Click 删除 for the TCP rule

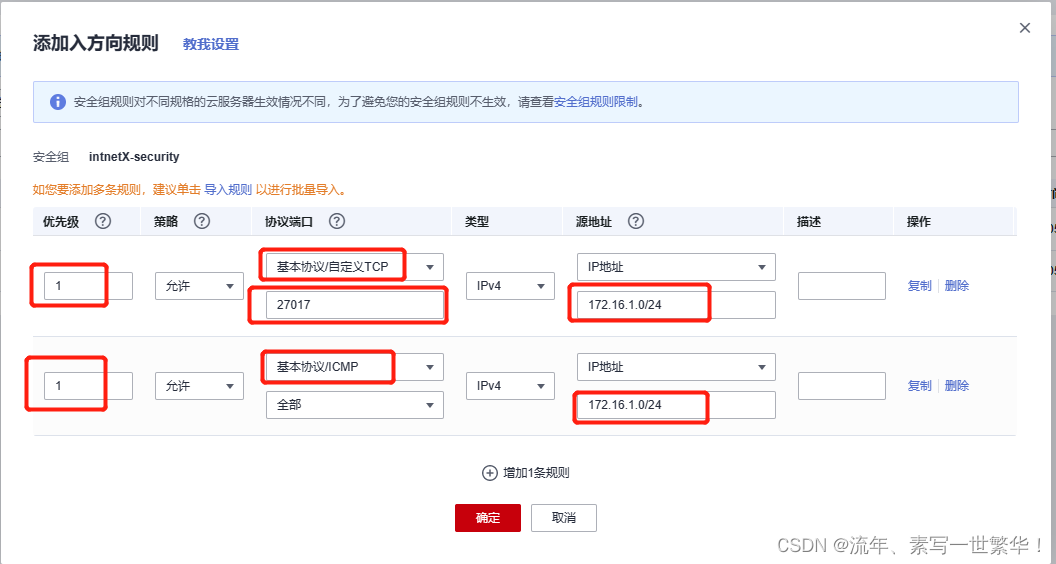click(x=957, y=286)
